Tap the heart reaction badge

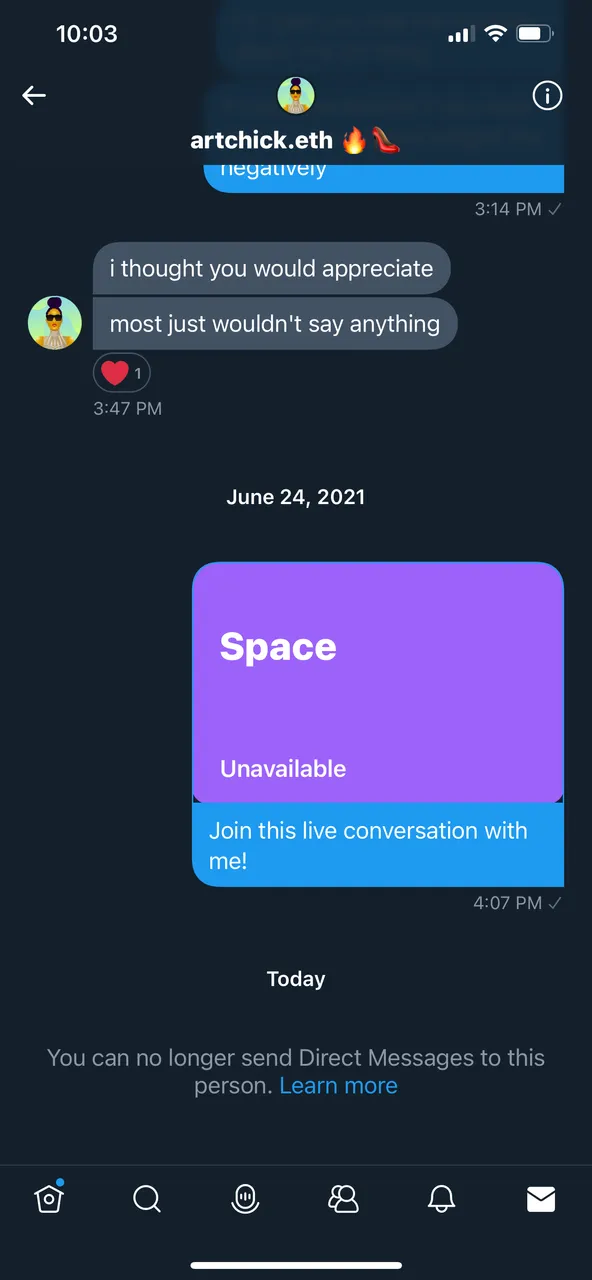[x=122, y=374]
